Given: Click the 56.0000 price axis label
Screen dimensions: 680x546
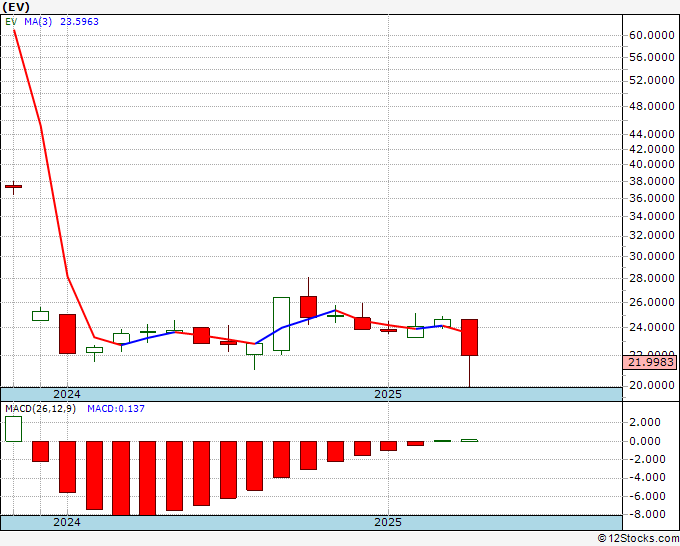Looking at the screenshot, I should click(651, 57).
